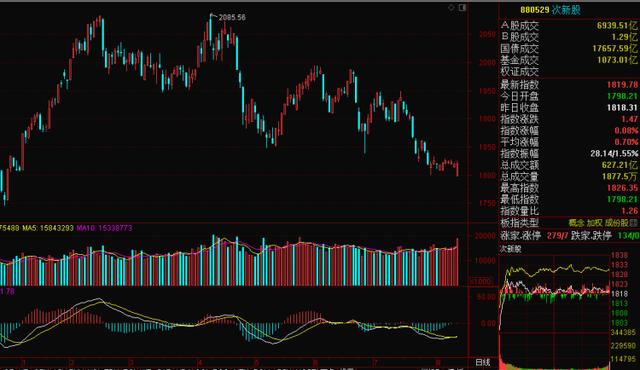Click the small icon after 成份股
Image resolution: width=640 pixels, height=370 pixels.
pyautogui.click(x=633, y=223)
